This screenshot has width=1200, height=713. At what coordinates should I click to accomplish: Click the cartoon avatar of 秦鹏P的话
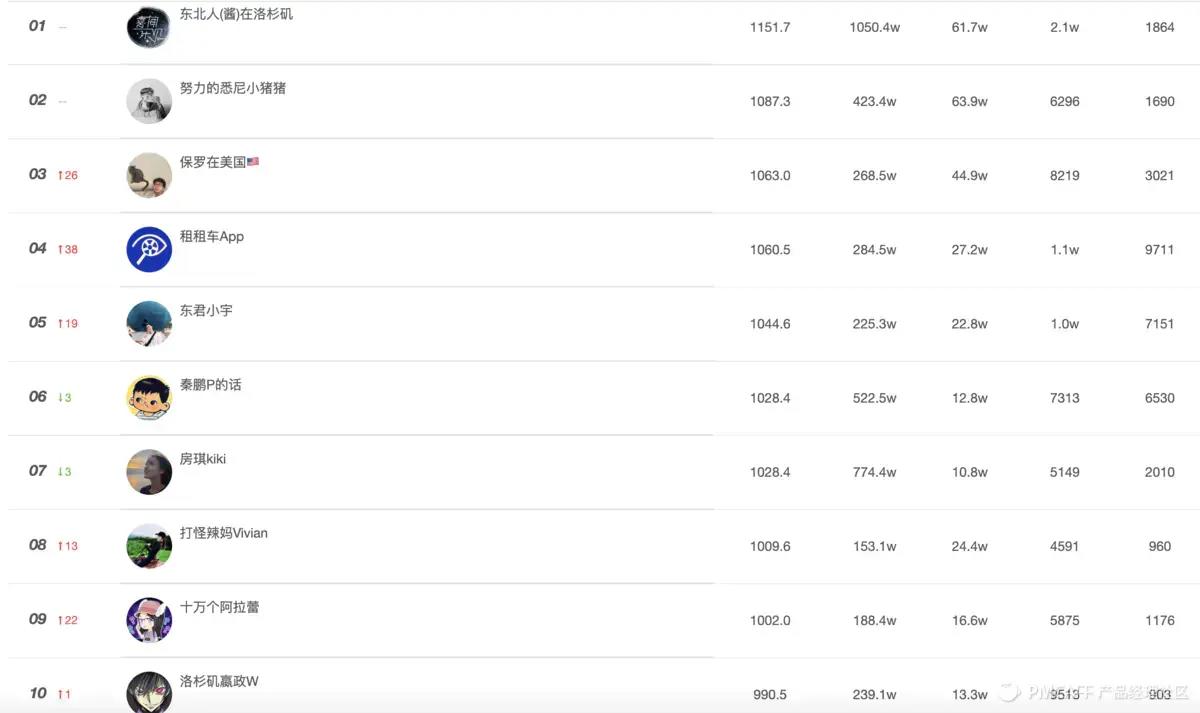pos(149,397)
